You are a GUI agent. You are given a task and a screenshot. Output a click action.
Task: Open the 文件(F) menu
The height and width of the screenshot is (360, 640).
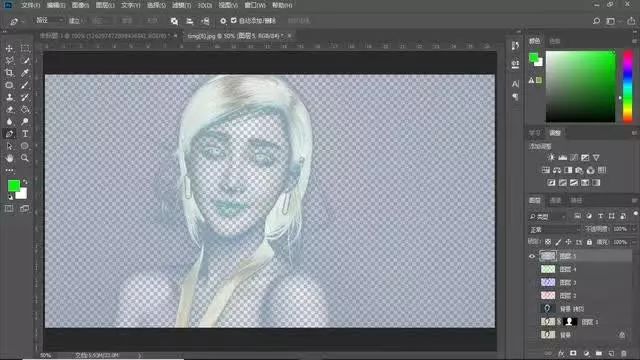pyautogui.click(x=31, y=5)
